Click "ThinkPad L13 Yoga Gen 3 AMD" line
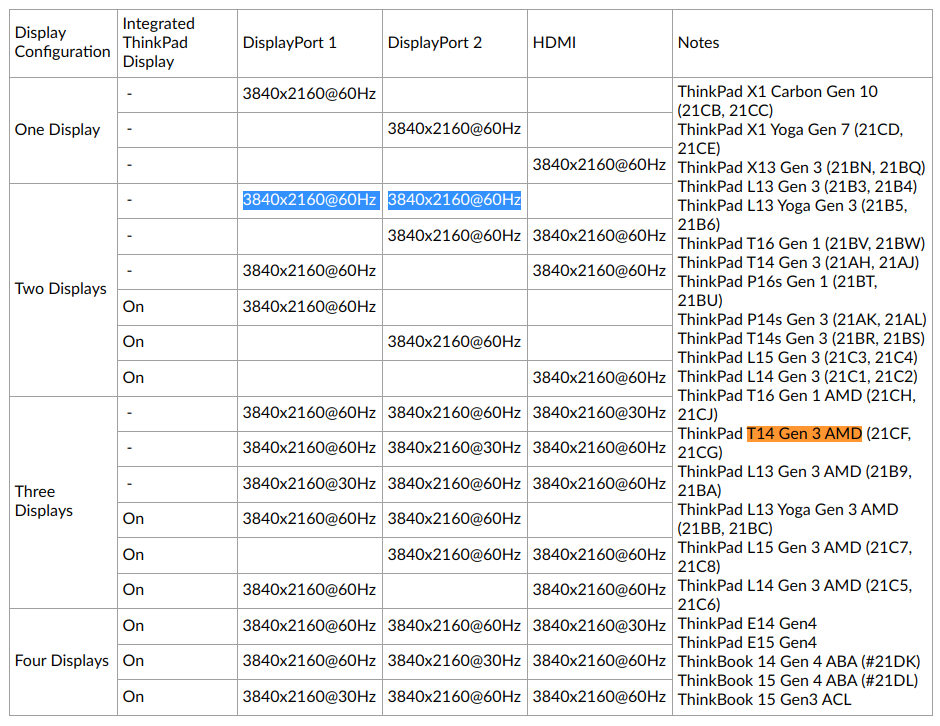940x726 pixels. click(788, 510)
